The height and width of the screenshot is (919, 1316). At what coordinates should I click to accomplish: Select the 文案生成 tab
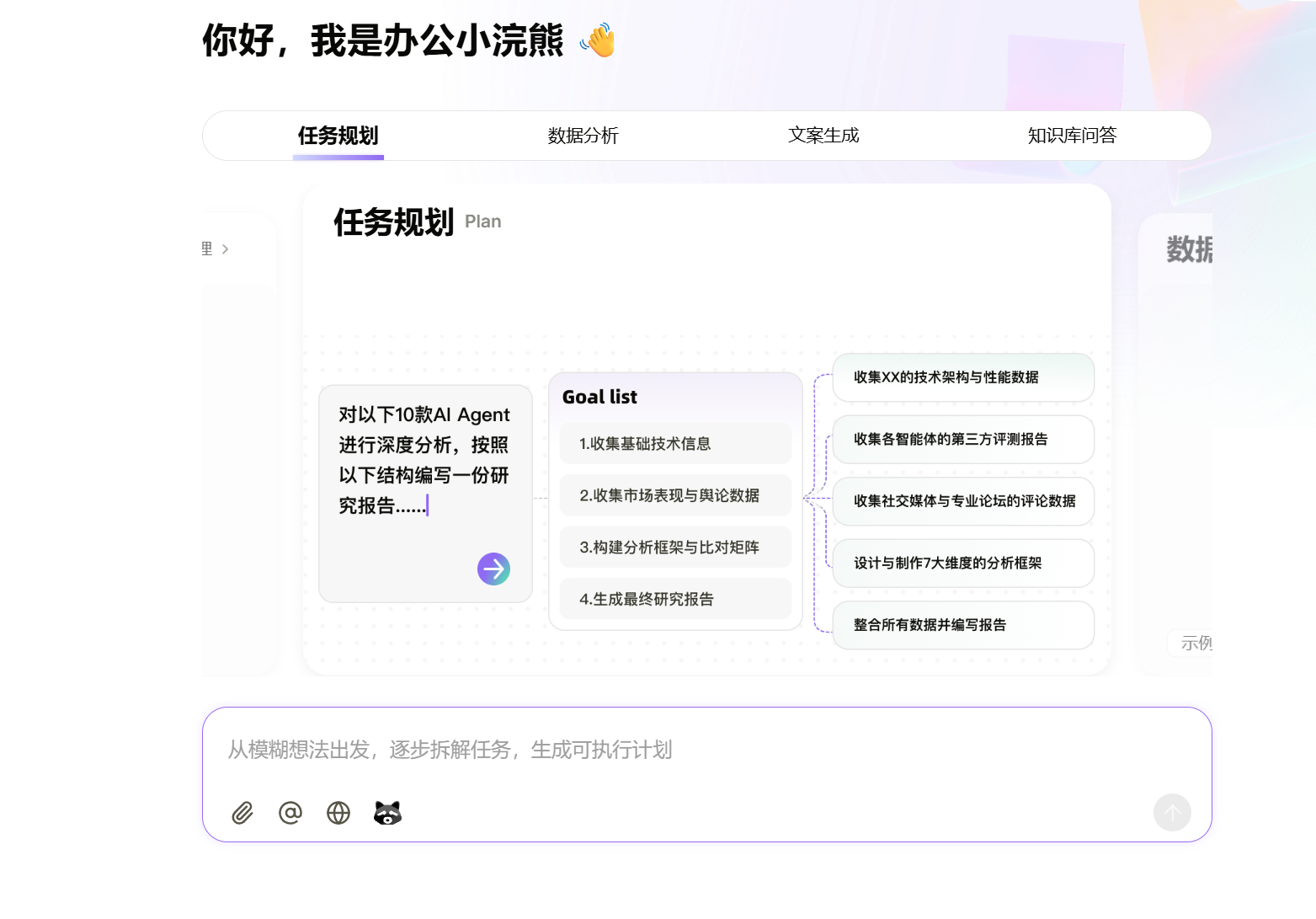point(823,136)
